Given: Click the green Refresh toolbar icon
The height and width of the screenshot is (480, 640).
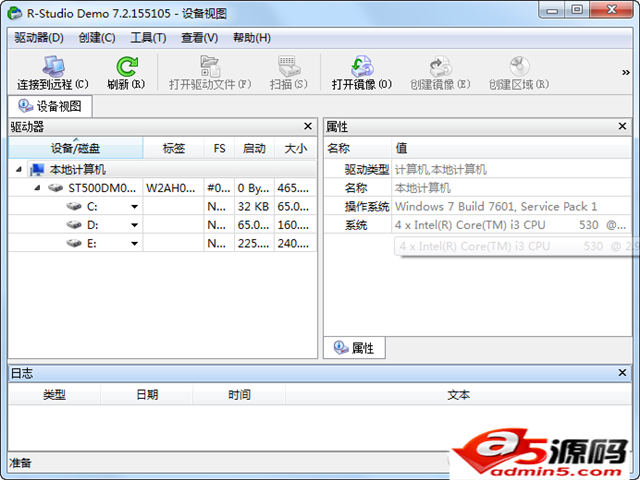Looking at the screenshot, I should [x=127, y=66].
